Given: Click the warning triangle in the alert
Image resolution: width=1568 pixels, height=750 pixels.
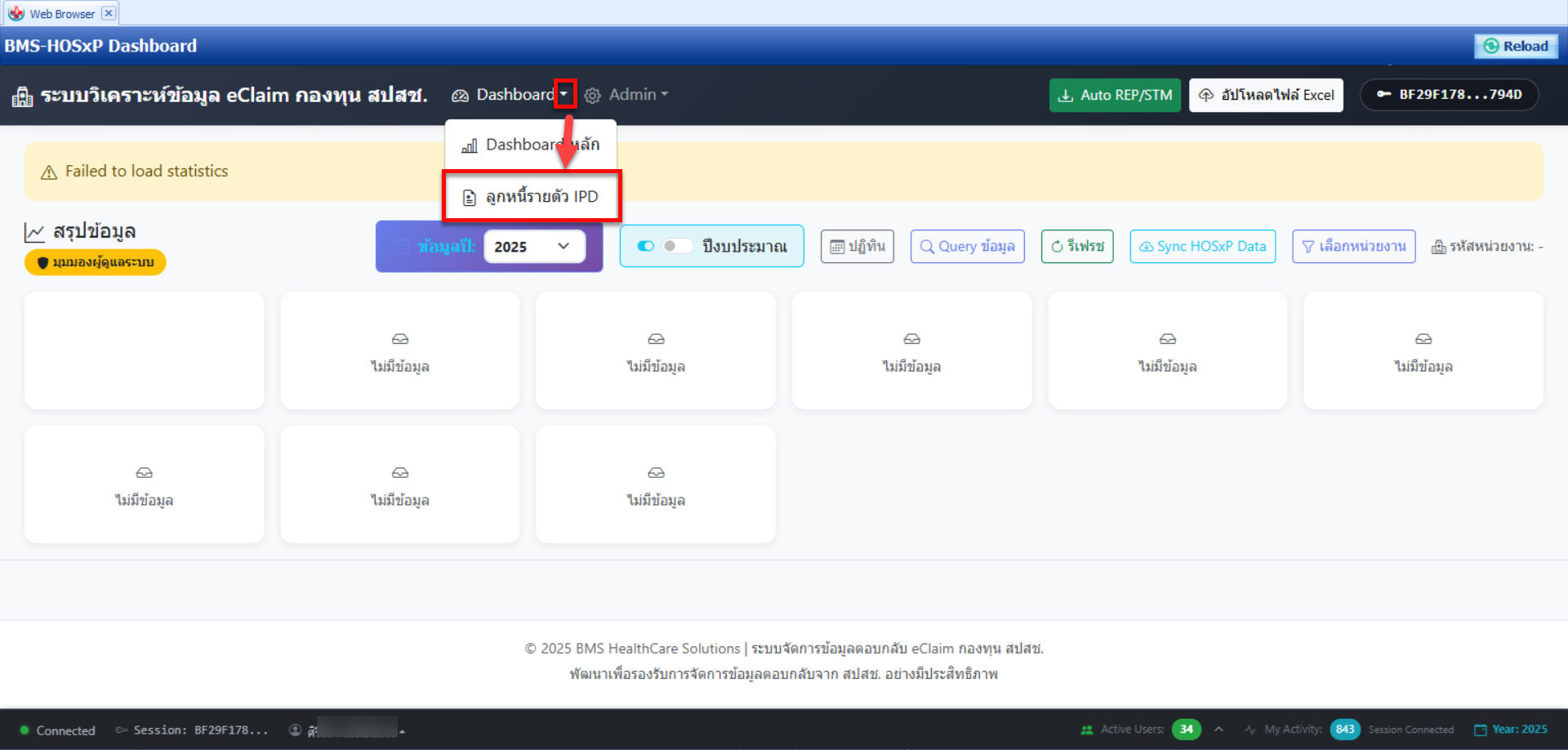Looking at the screenshot, I should (49, 172).
